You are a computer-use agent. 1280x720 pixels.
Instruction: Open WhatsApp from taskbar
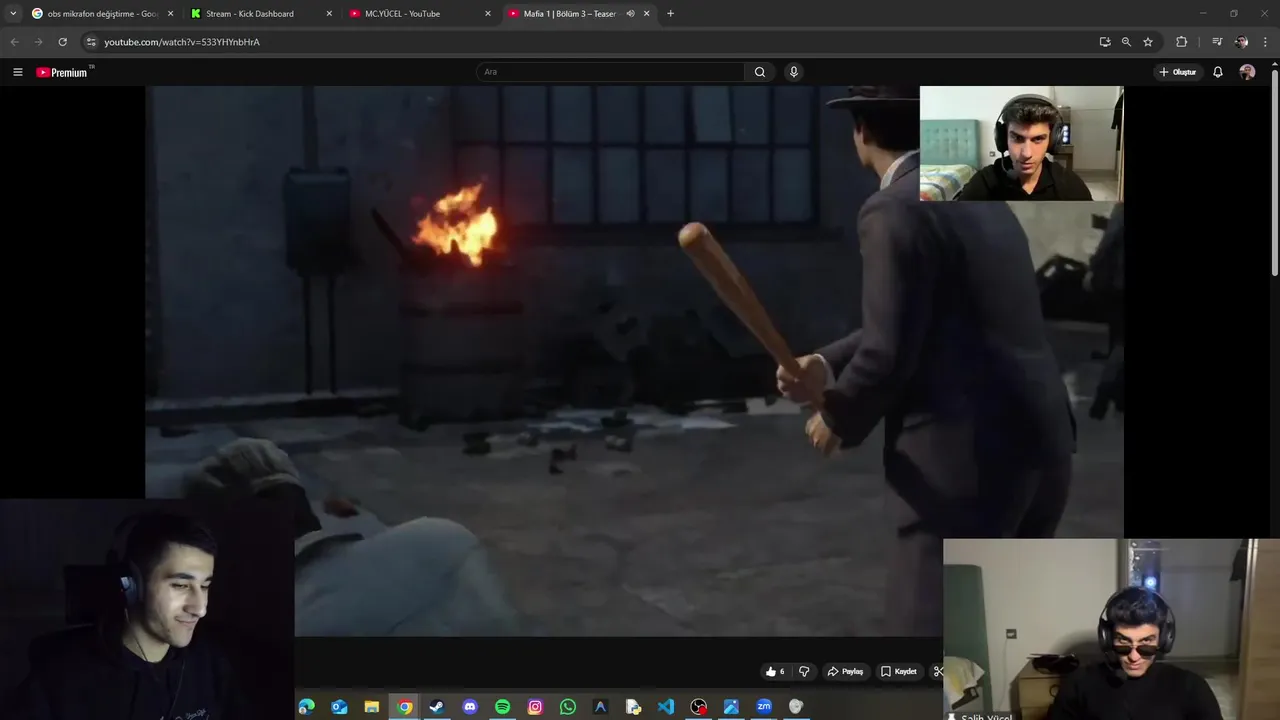(568, 707)
